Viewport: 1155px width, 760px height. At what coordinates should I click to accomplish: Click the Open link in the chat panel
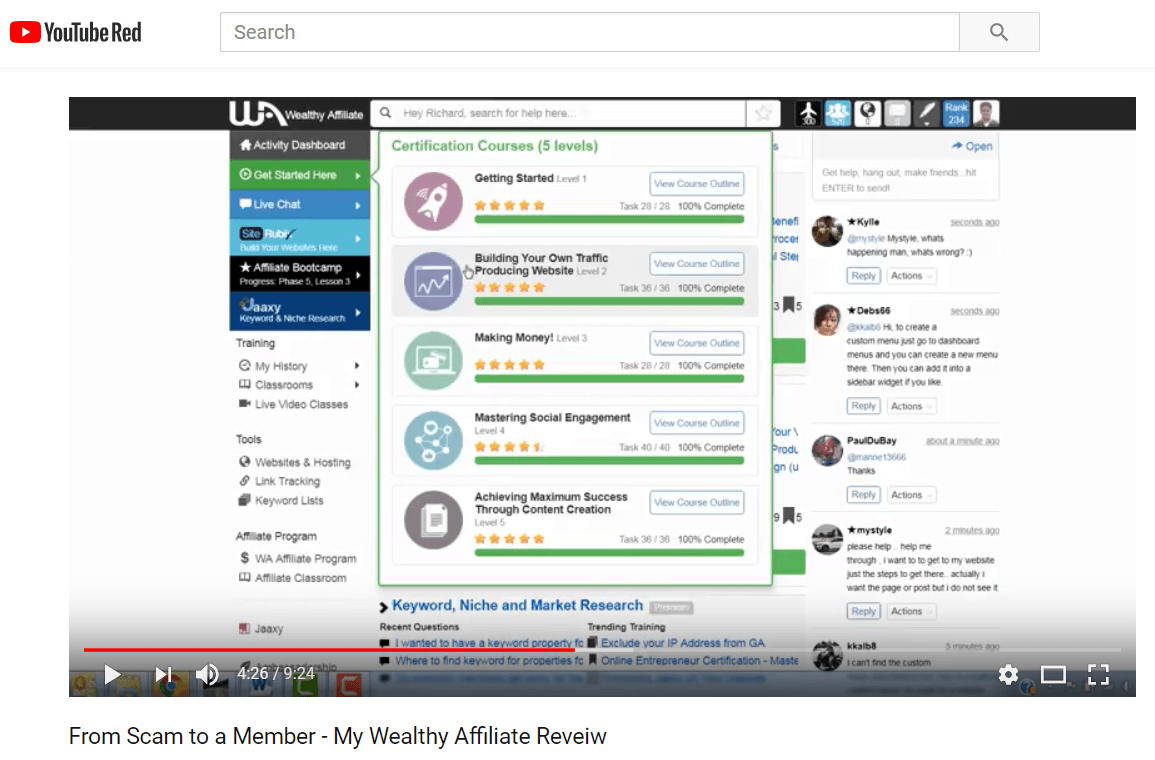pos(972,146)
